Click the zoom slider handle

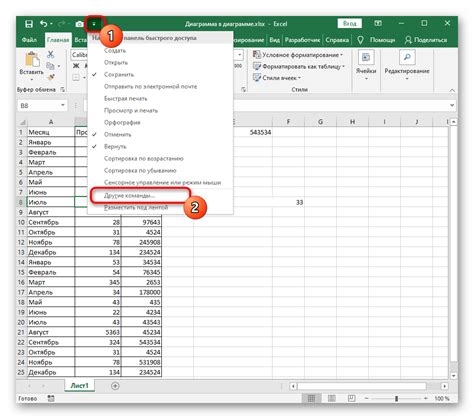(x=396, y=398)
